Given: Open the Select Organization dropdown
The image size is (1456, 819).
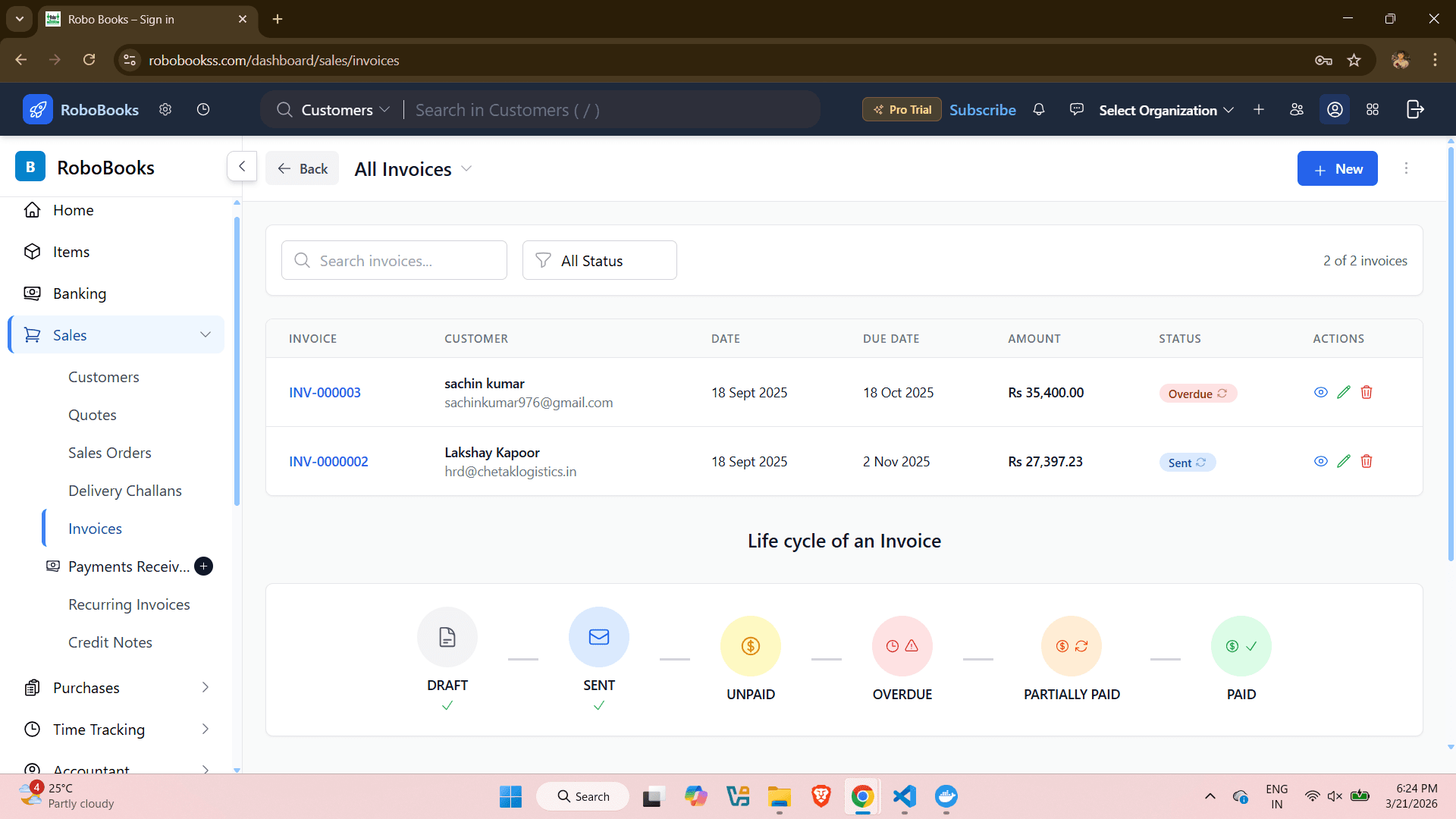Looking at the screenshot, I should tap(1165, 109).
